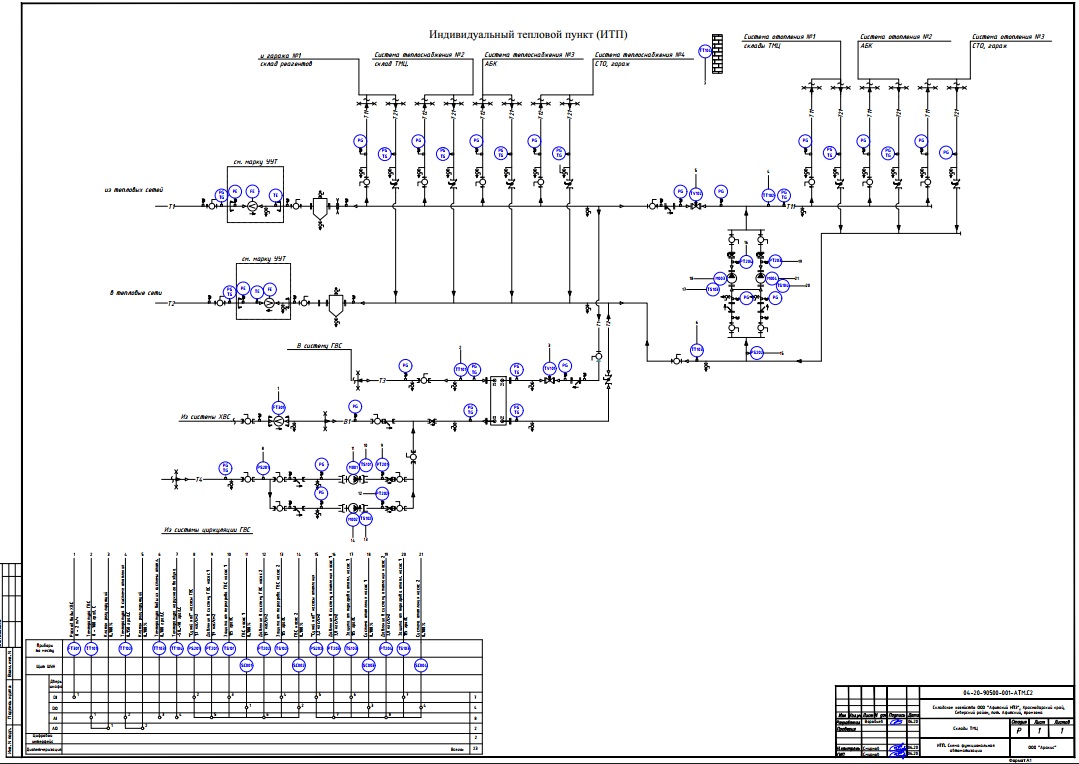Select the lower "см. марку УУТ" metering unit box
1079x764 pixels.
click(x=264, y=291)
